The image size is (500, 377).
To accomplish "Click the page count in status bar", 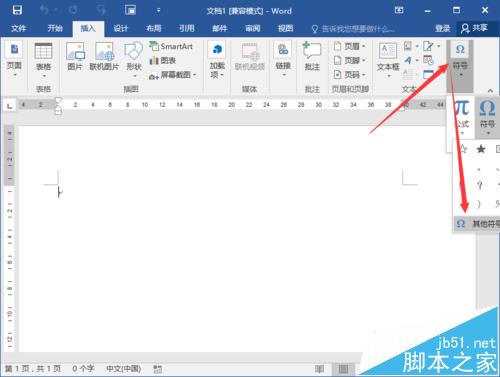I will [x=33, y=369].
